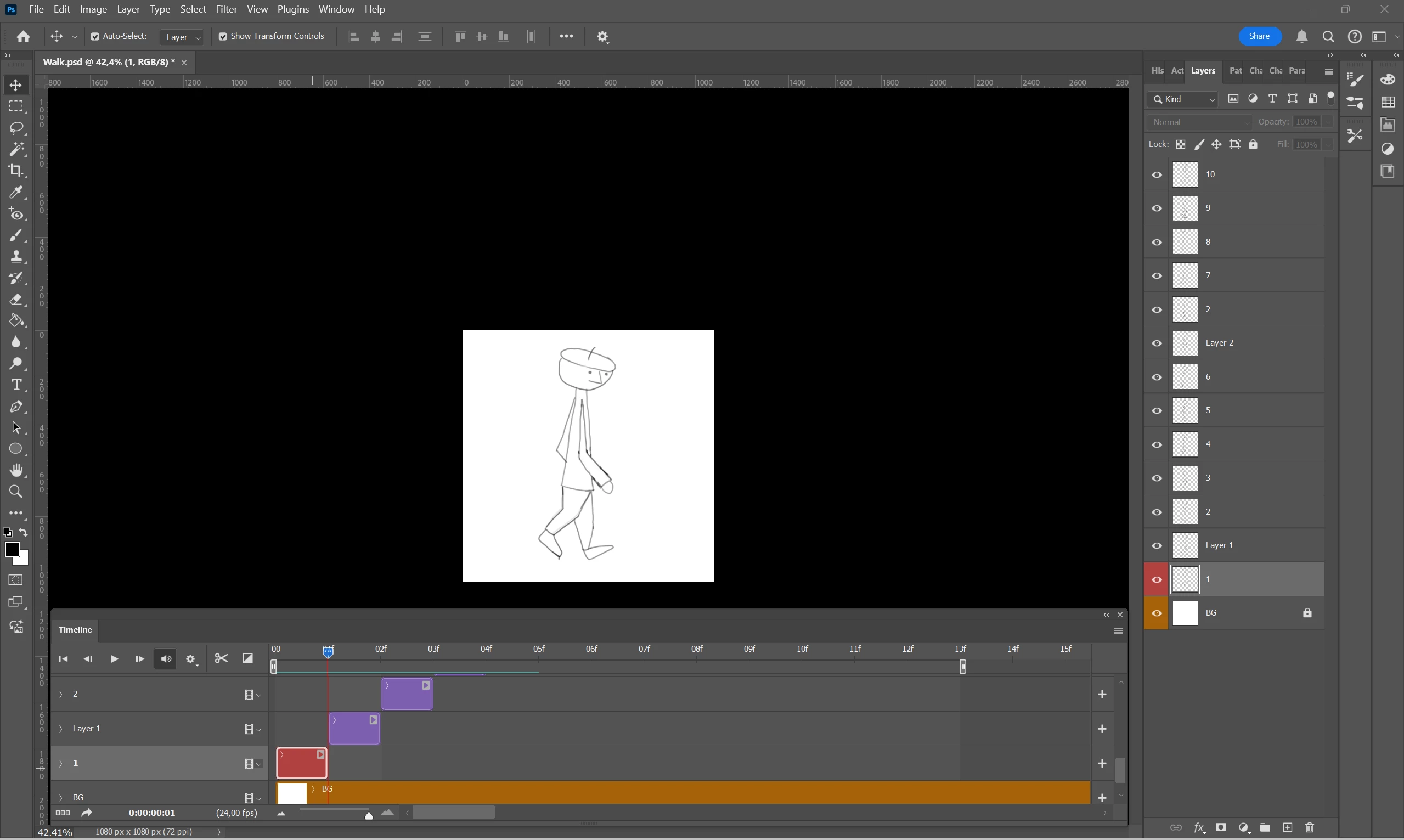The width and height of the screenshot is (1404, 840).
Task: Play the timeline animation
Action: pos(114,659)
